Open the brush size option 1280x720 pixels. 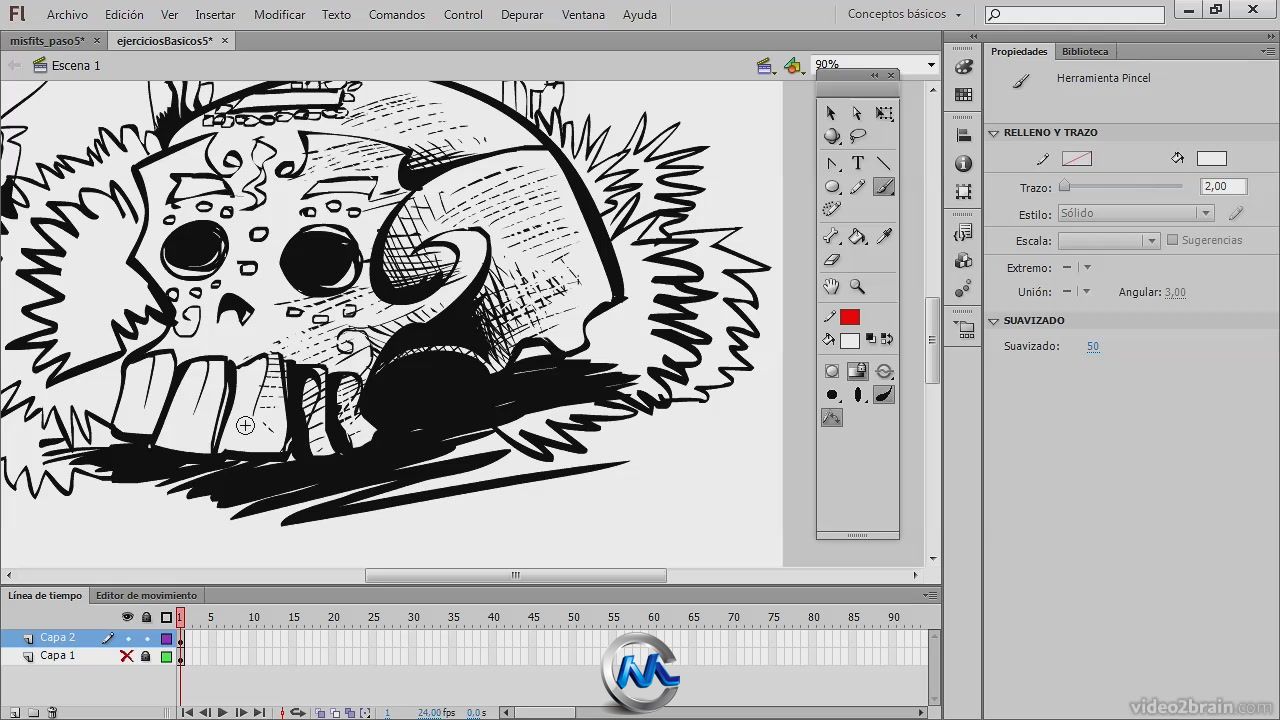(832, 395)
